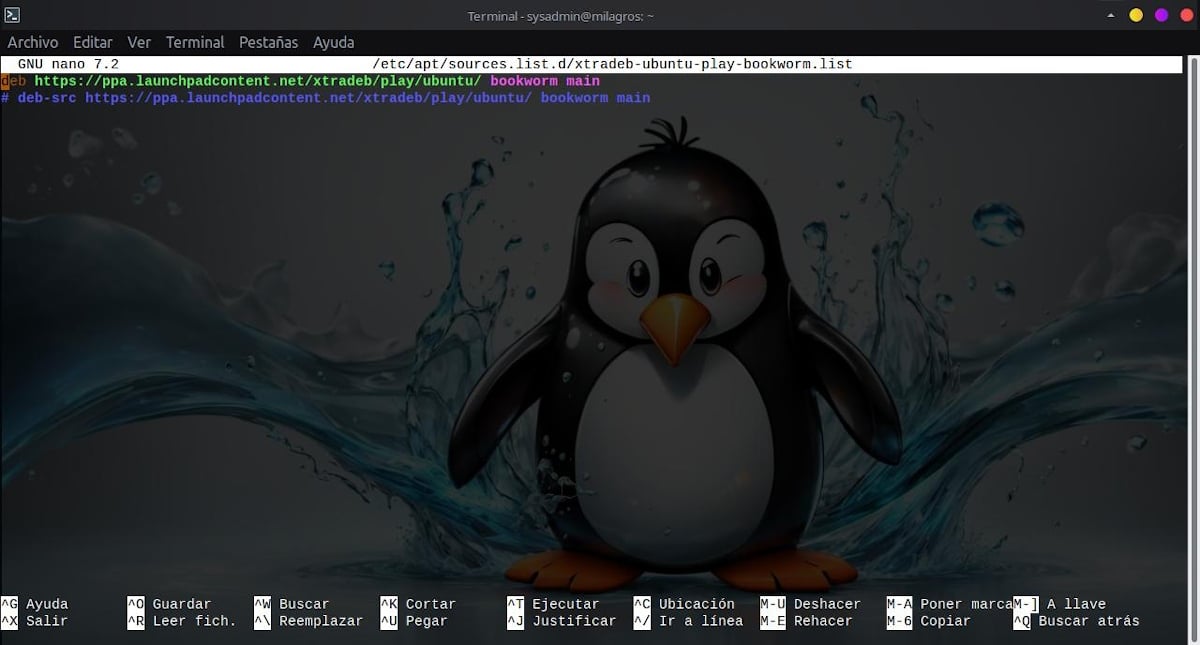Click the Guardar shortcut at the bottom
Screen dimensions: 1200x645
pyautogui.click(x=180, y=603)
